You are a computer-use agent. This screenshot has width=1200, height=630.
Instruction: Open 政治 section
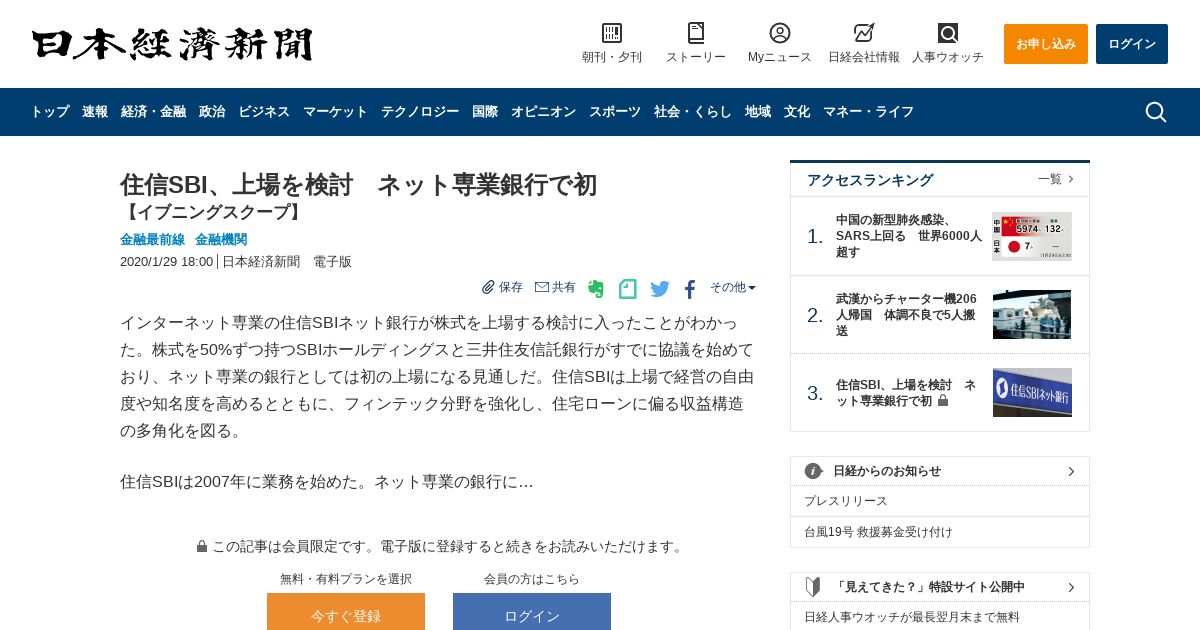(212, 112)
